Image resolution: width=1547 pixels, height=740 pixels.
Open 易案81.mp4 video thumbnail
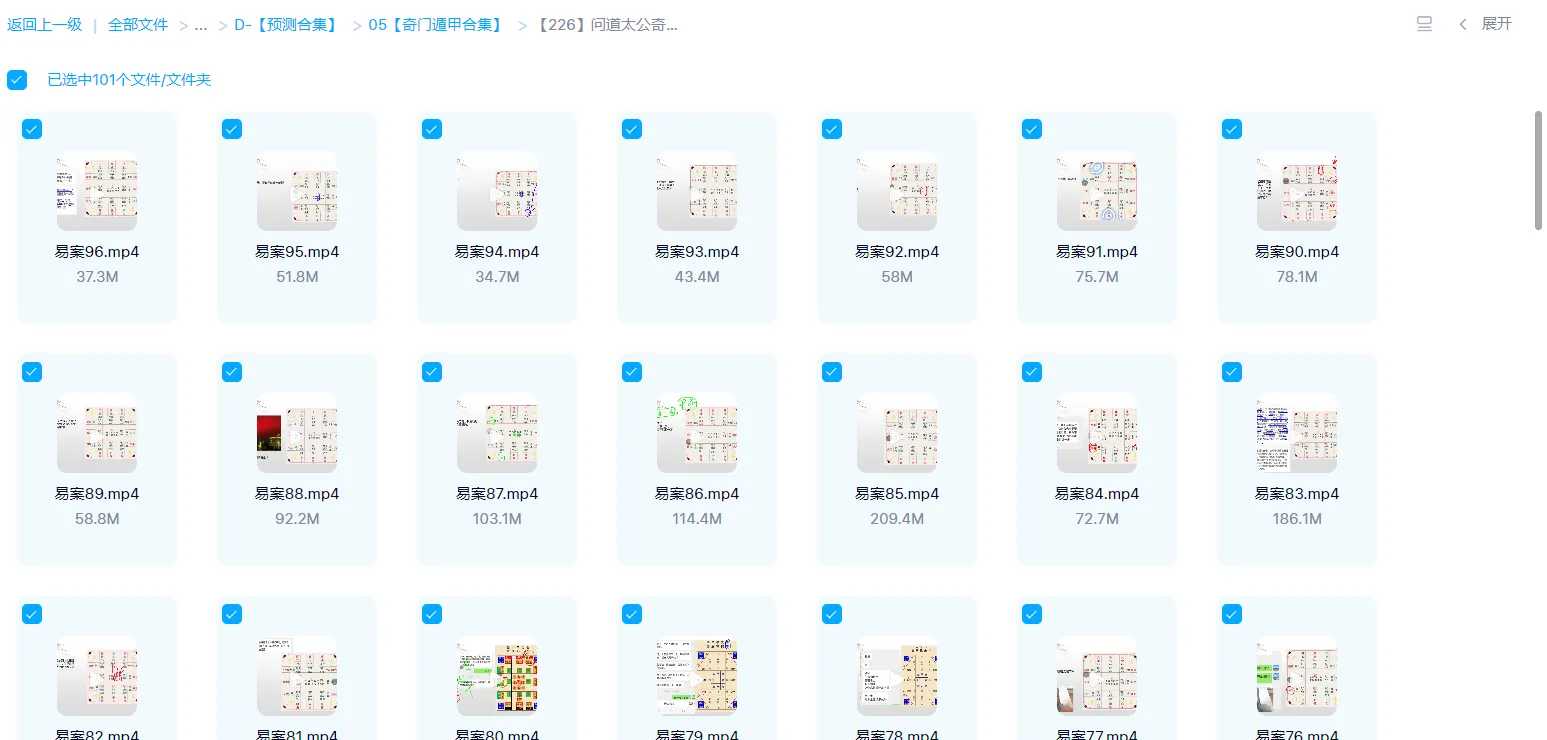tap(297, 676)
